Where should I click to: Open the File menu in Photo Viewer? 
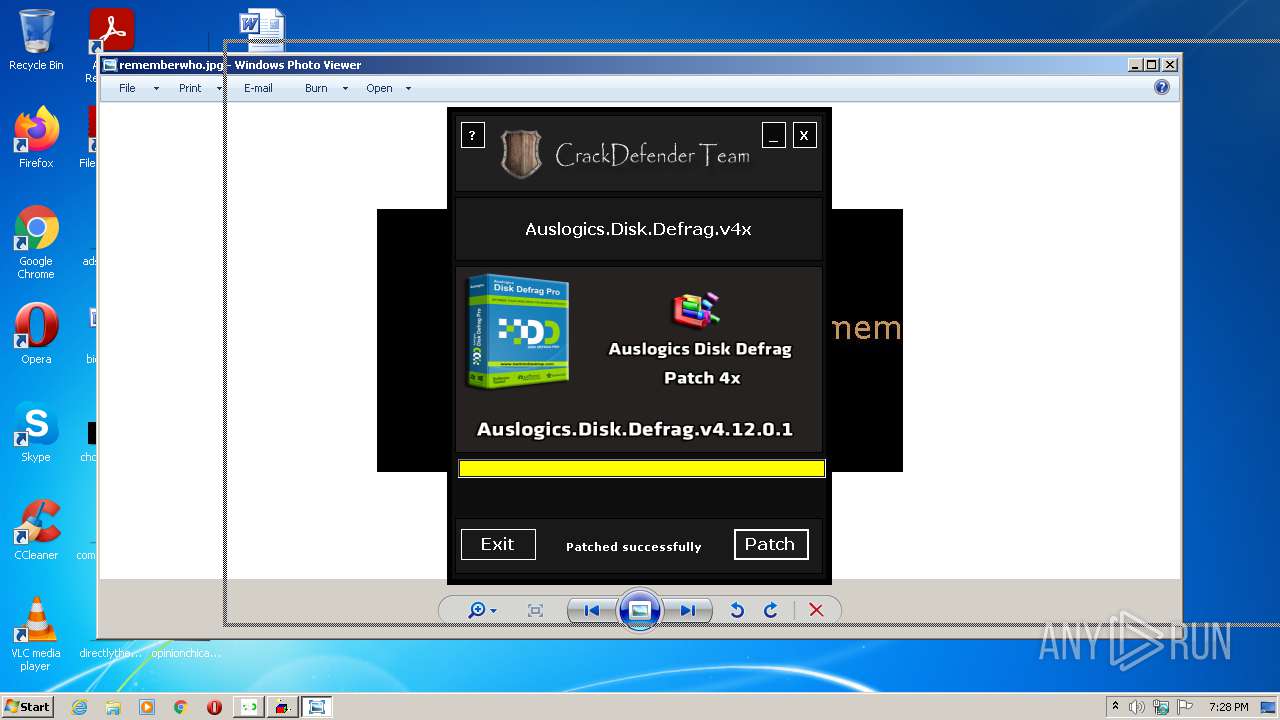coord(127,88)
